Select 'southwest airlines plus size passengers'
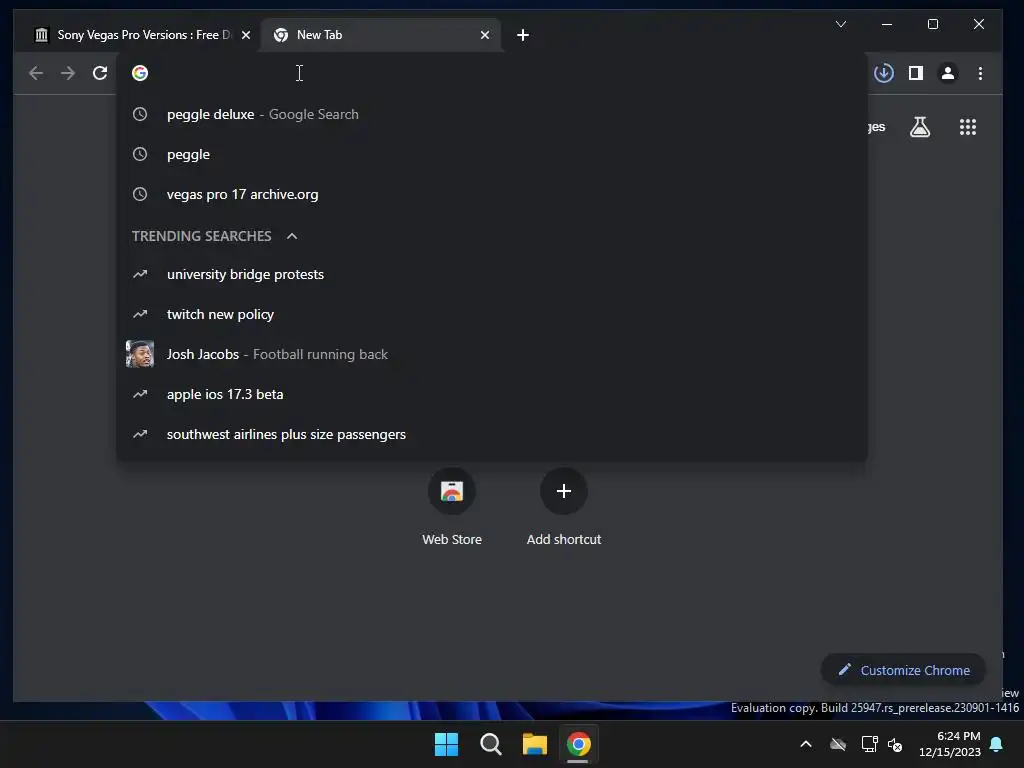 (492, 434)
